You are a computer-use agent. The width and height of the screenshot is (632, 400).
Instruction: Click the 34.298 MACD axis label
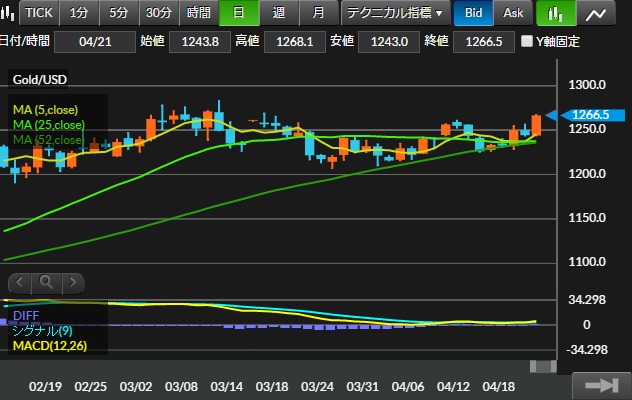[x=587, y=300]
